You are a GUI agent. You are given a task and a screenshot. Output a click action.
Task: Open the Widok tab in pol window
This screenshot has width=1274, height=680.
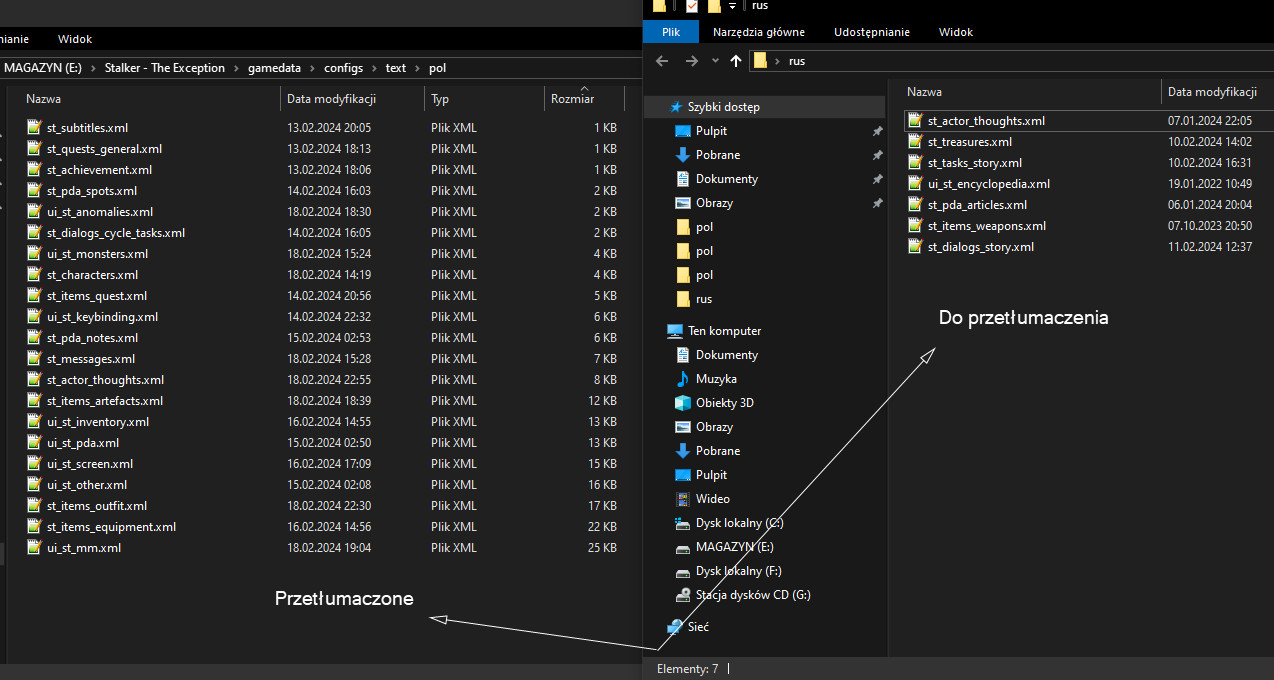[x=75, y=39]
